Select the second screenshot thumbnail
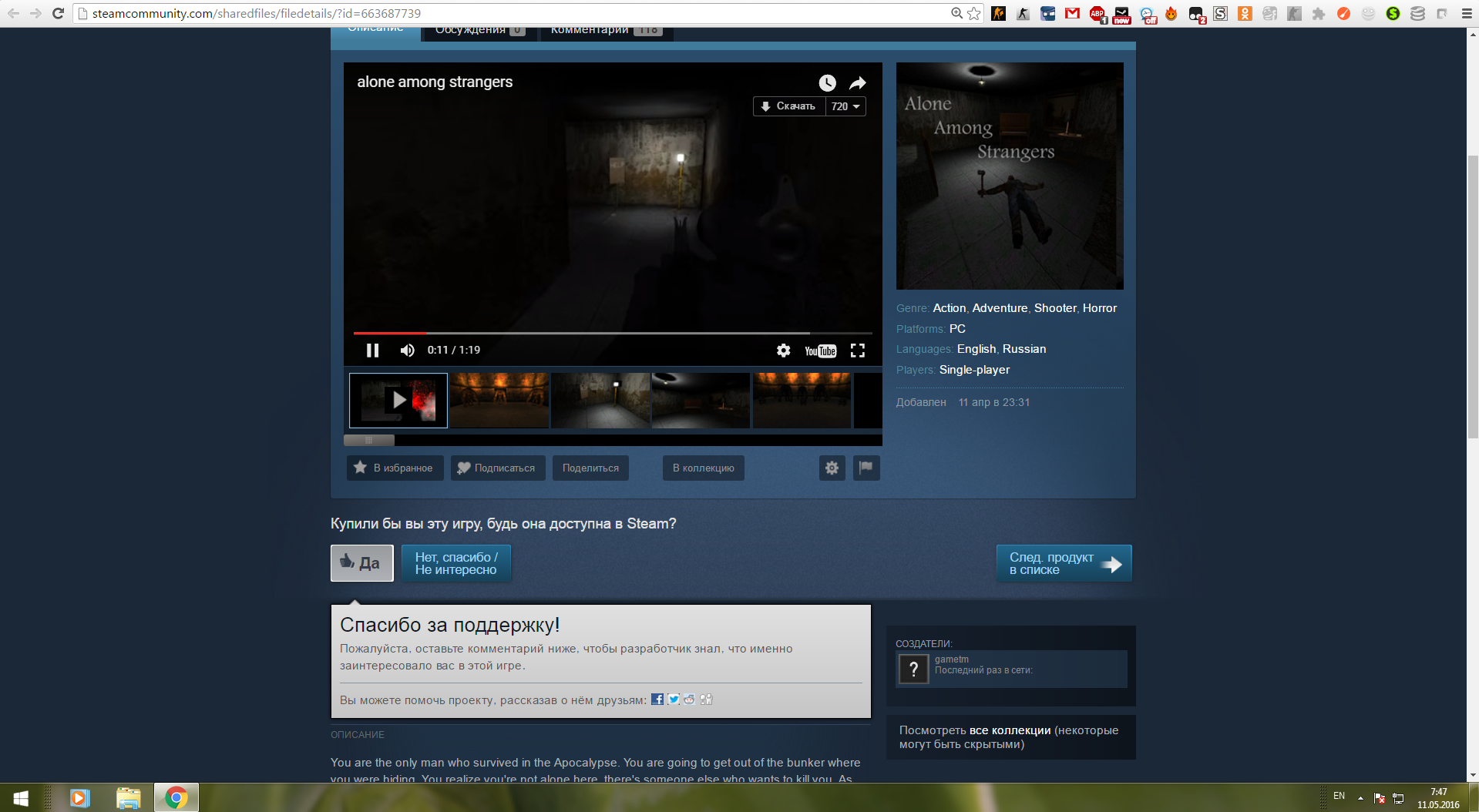1479x812 pixels. 499,401
